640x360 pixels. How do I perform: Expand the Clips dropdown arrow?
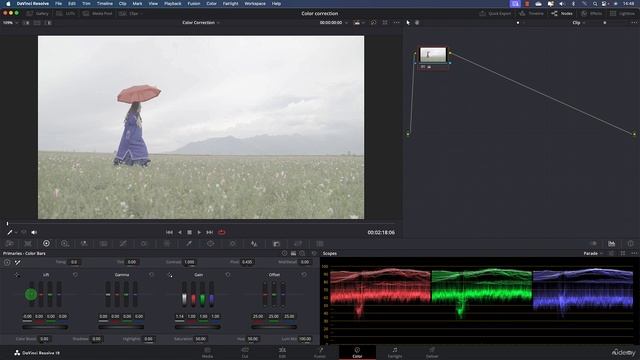tap(141, 13)
